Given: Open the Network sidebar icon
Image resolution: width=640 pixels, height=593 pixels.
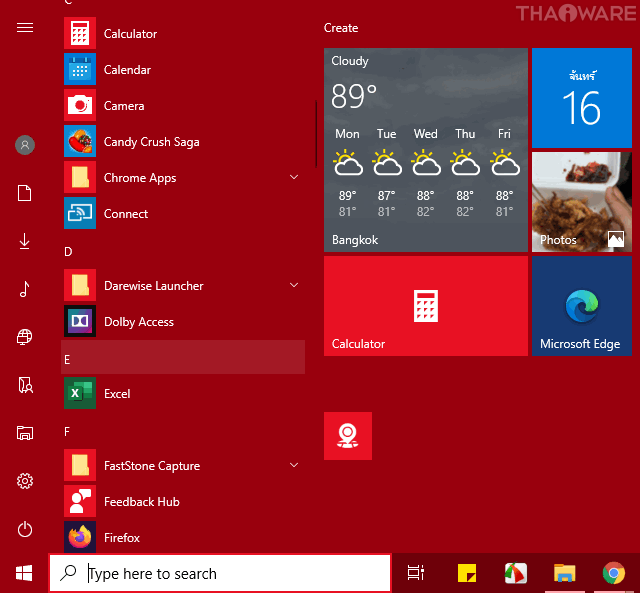Looking at the screenshot, I should [x=24, y=337].
